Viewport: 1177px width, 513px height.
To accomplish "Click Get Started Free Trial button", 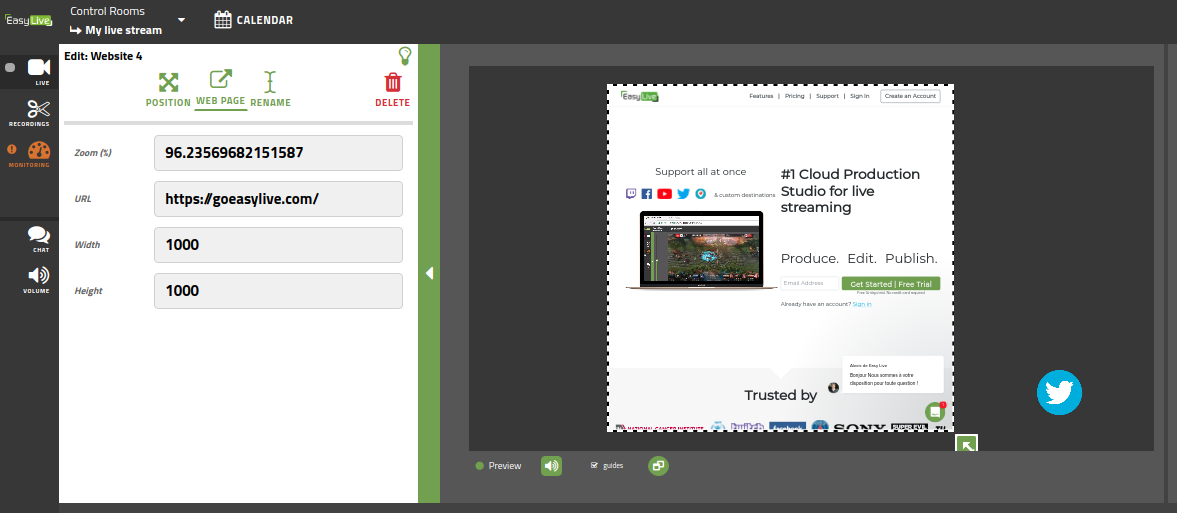I will point(890,284).
